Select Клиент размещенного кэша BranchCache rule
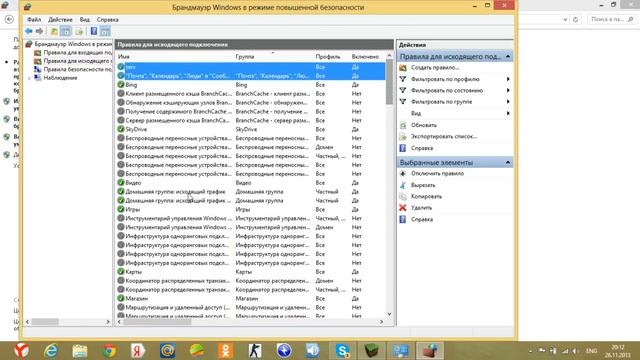Viewport: 640px width, 360px height. pyautogui.click(x=250, y=94)
